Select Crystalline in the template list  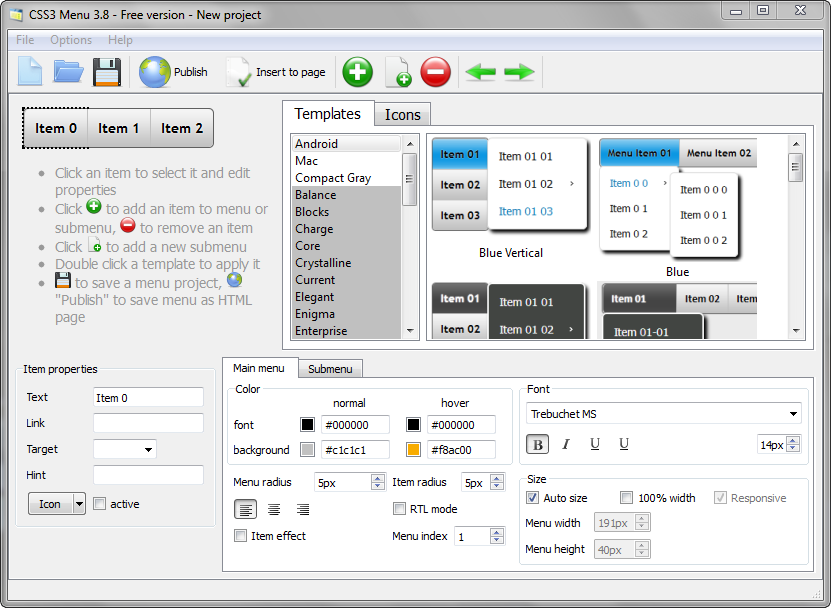[x=347, y=263]
